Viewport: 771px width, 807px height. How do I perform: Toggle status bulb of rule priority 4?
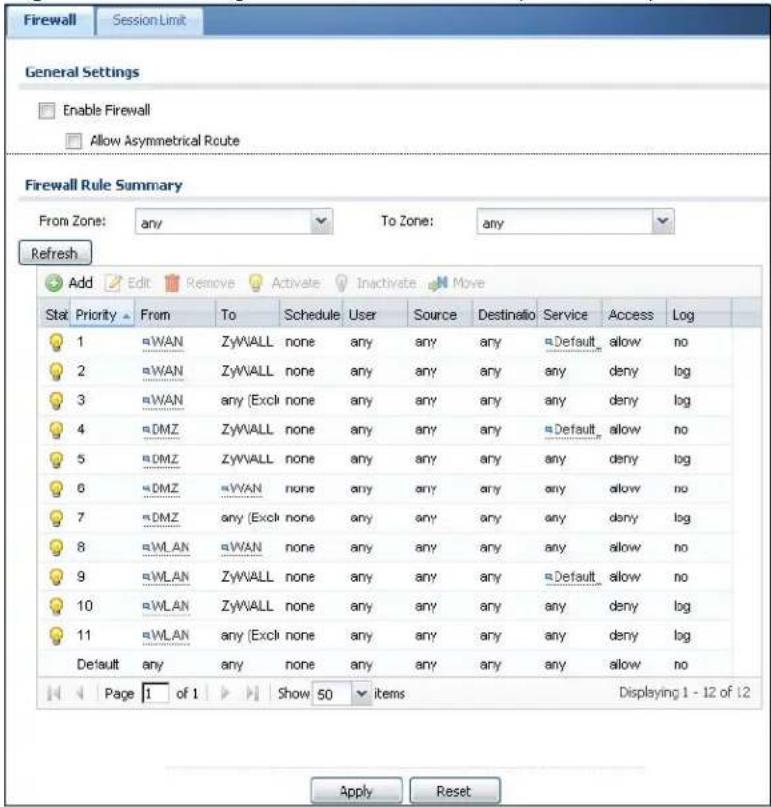(x=56, y=430)
